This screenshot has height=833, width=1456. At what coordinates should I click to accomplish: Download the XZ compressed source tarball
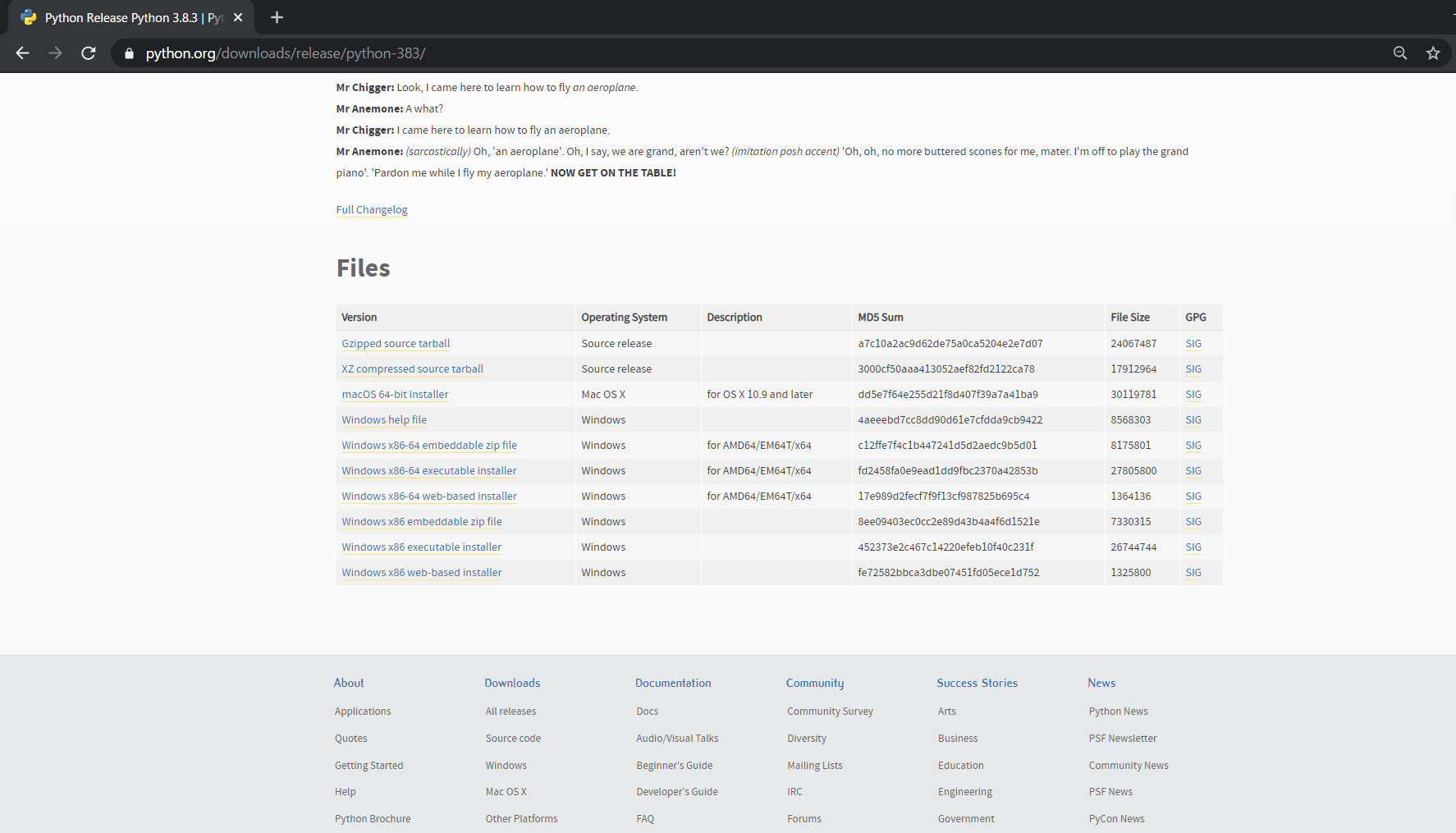pos(412,369)
